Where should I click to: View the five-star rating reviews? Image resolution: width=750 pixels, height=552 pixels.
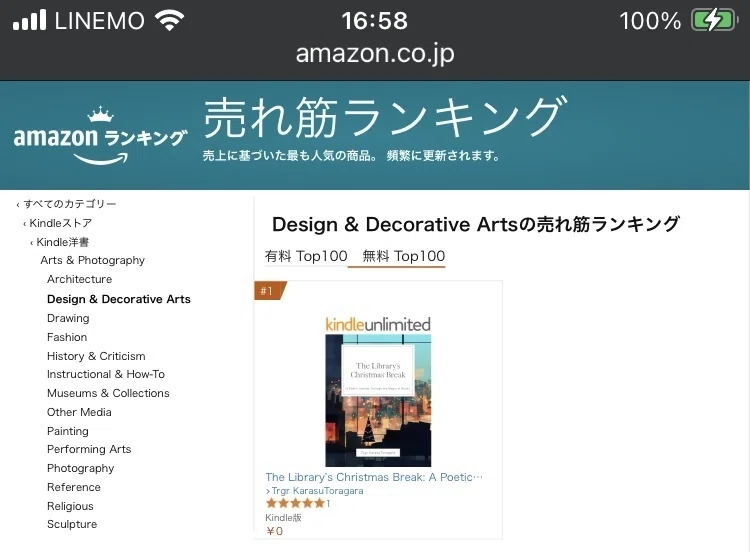[298, 503]
